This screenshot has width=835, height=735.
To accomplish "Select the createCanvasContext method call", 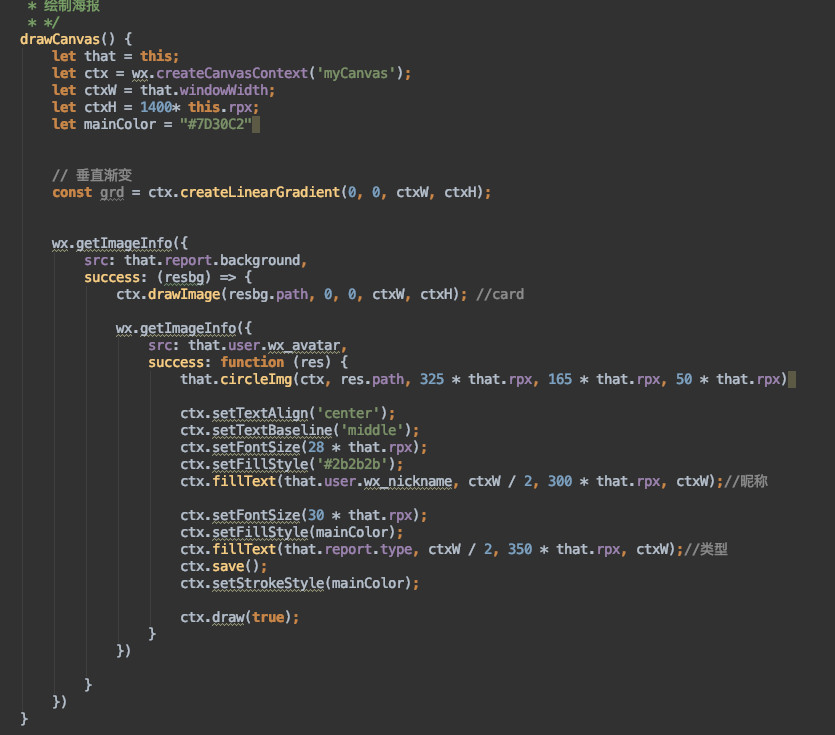I will point(232,73).
